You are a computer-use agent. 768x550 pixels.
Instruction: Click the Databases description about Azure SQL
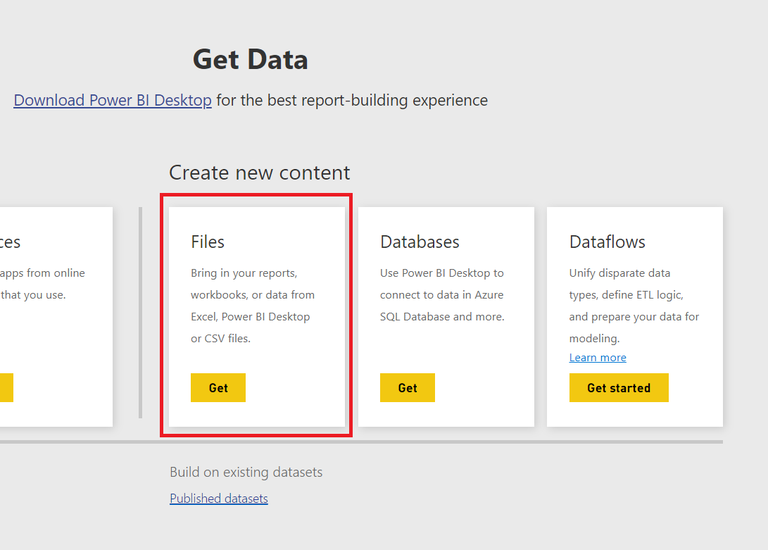tap(442, 295)
